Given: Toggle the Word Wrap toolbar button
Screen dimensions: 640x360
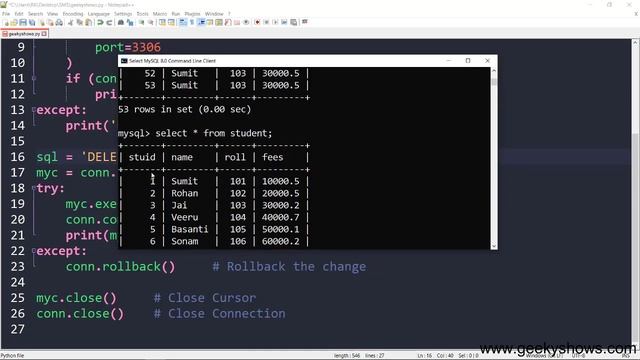Looking at the screenshot, I should click(x=182, y=22).
